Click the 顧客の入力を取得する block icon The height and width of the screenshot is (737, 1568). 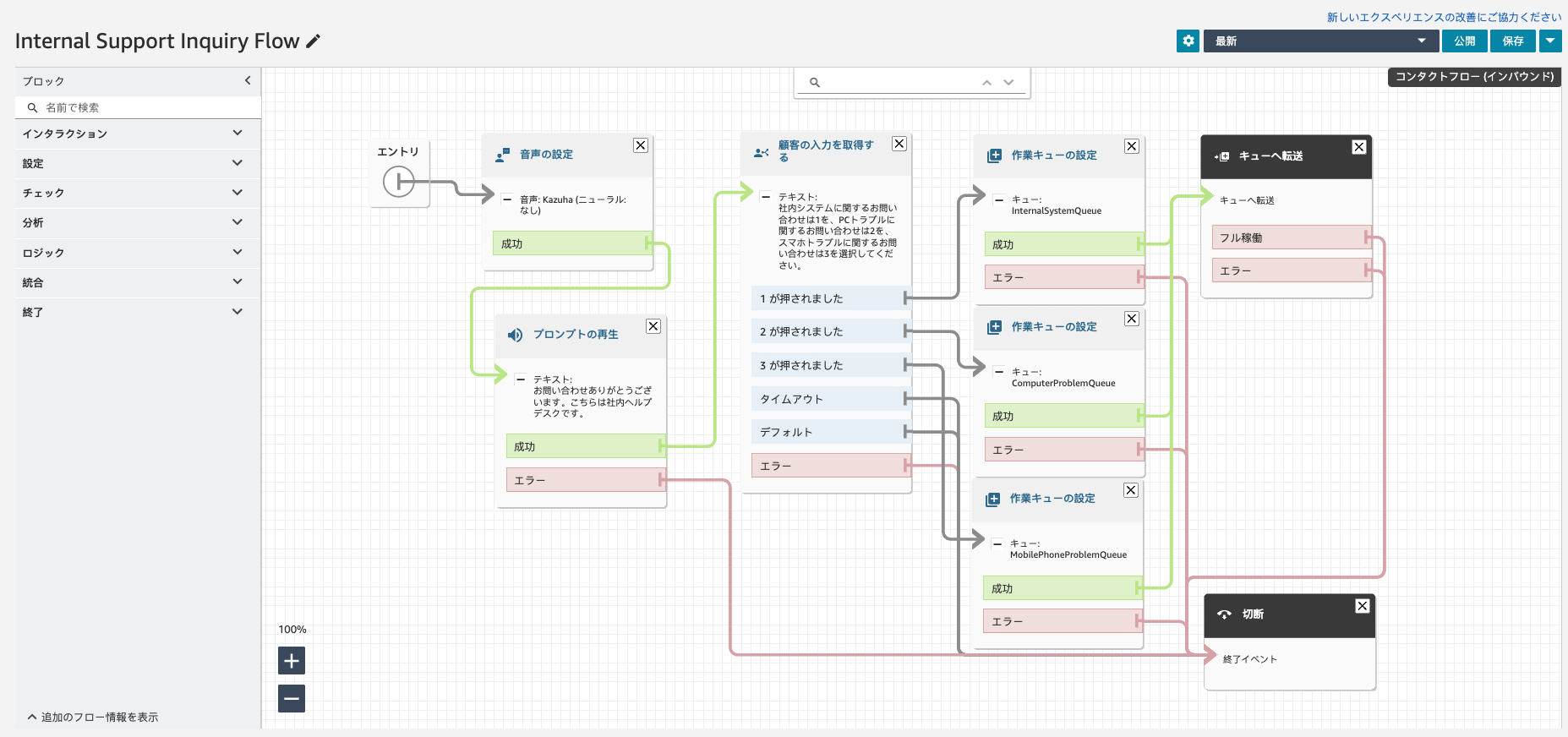pyautogui.click(x=761, y=153)
